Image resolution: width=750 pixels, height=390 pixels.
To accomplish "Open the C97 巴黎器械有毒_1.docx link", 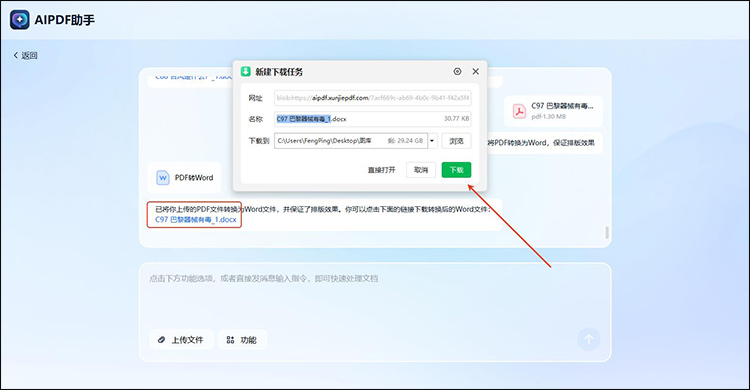I will coord(196,220).
